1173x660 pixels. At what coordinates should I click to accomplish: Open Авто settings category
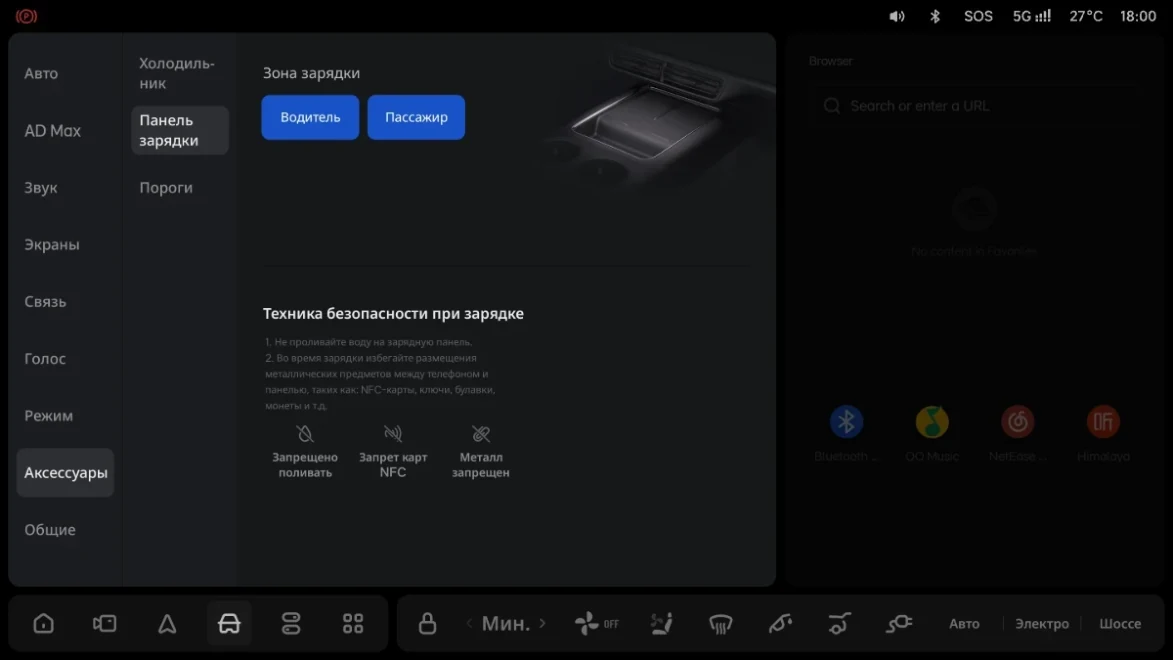tap(41, 73)
